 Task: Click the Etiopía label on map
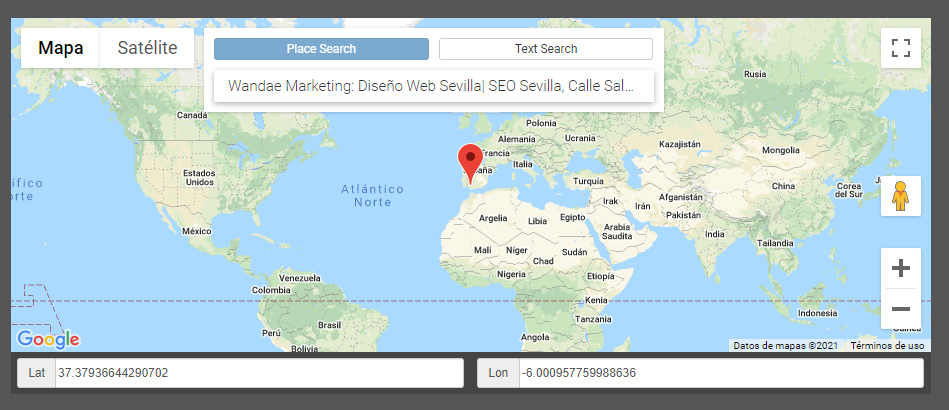(600, 276)
